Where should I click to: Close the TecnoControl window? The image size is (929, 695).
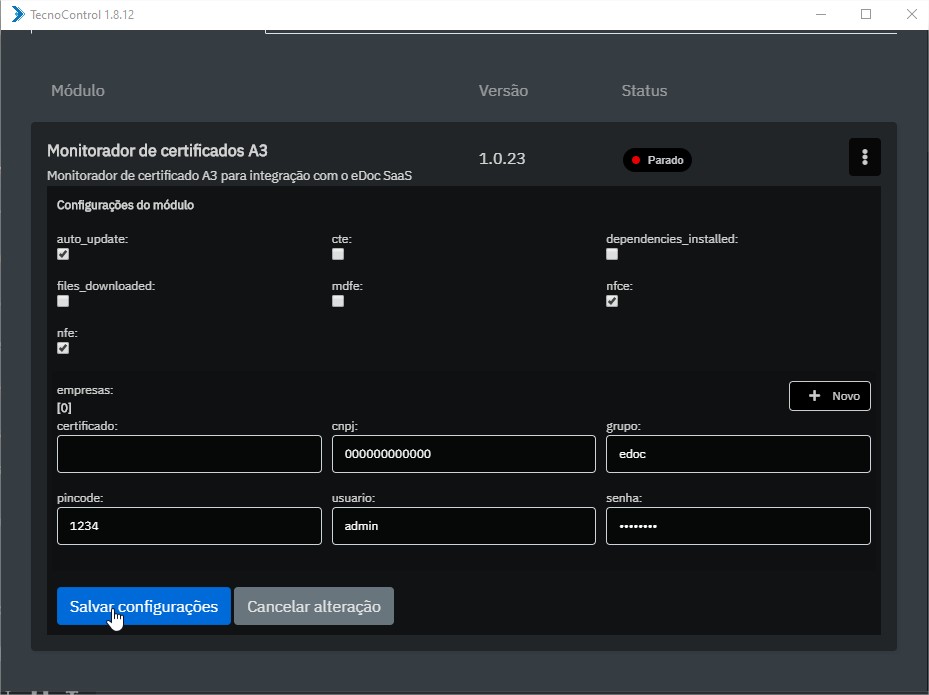(x=911, y=14)
